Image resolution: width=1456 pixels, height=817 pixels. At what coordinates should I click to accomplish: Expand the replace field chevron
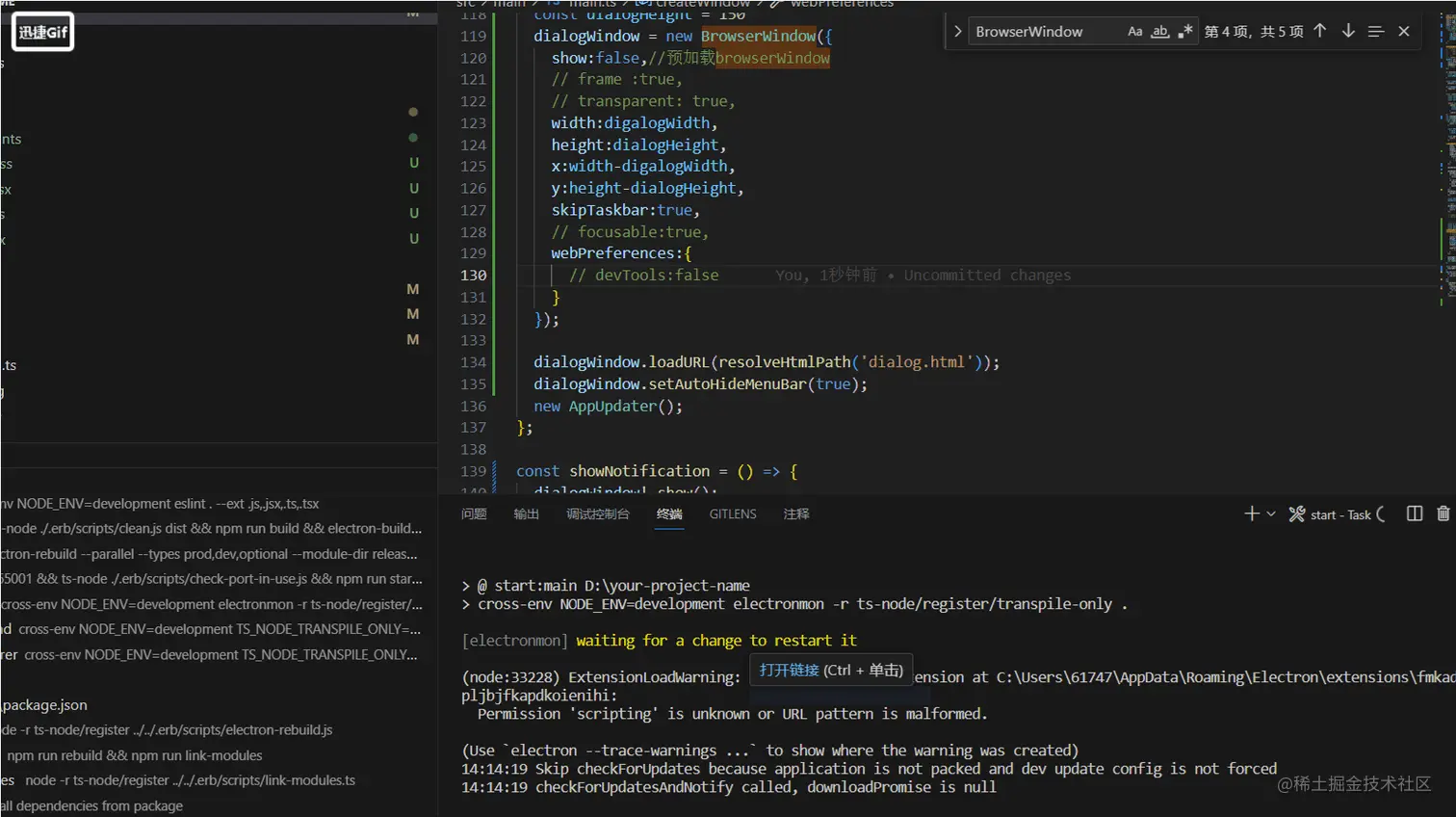coord(957,32)
